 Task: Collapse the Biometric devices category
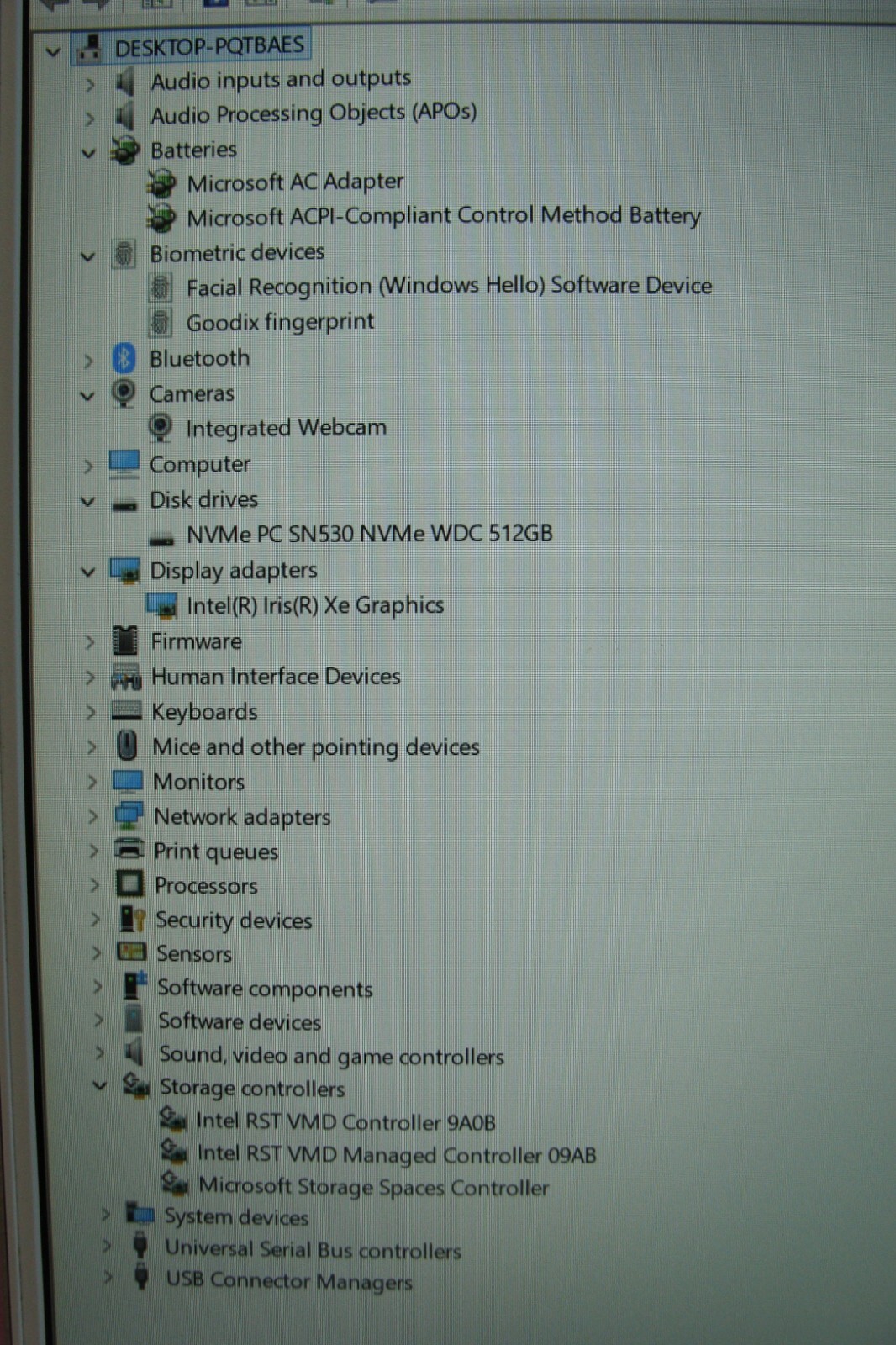point(87,256)
